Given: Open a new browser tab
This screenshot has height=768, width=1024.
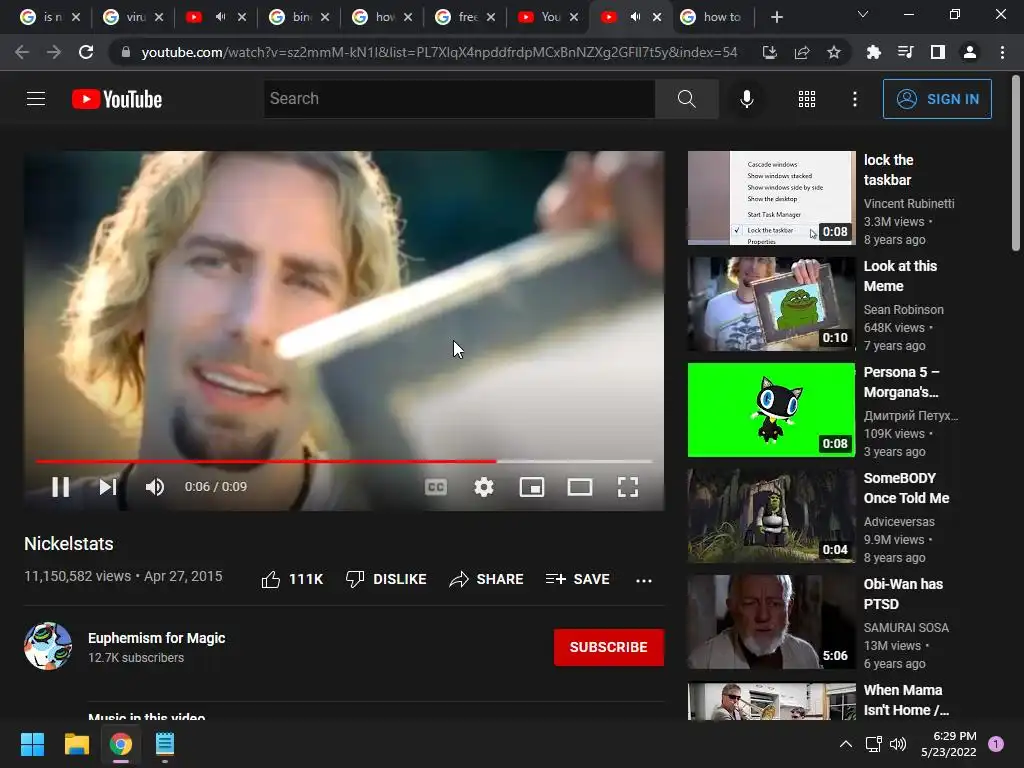Looking at the screenshot, I should pyautogui.click(x=776, y=17).
